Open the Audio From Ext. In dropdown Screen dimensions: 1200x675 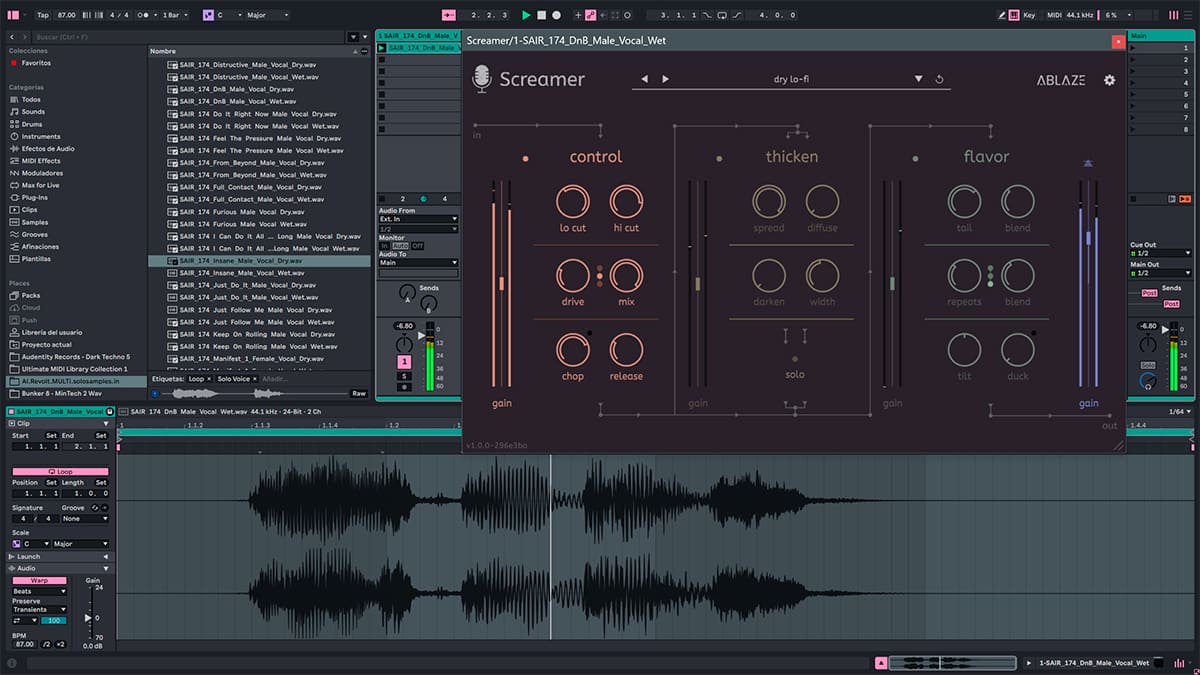pyautogui.click(x=418, y=219)
